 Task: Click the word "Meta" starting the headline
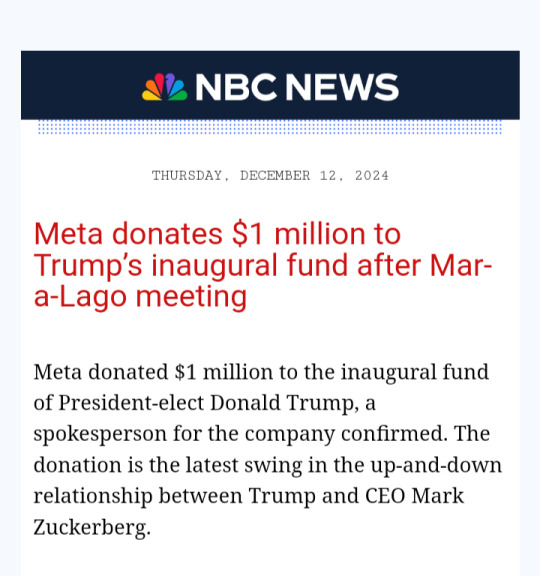[x=68, y=234]
